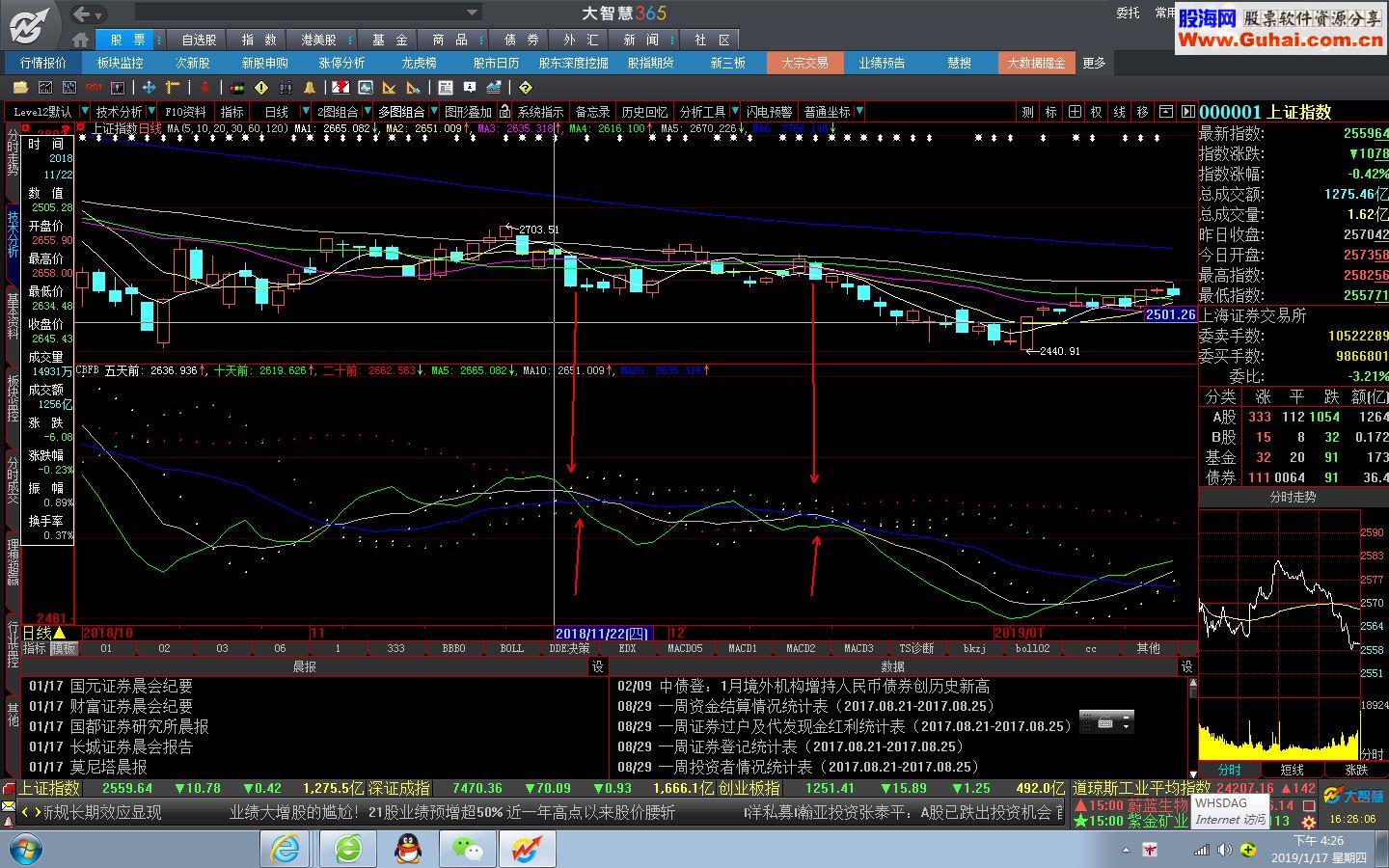Click the yellow question mark help icon

pos(526,88)
